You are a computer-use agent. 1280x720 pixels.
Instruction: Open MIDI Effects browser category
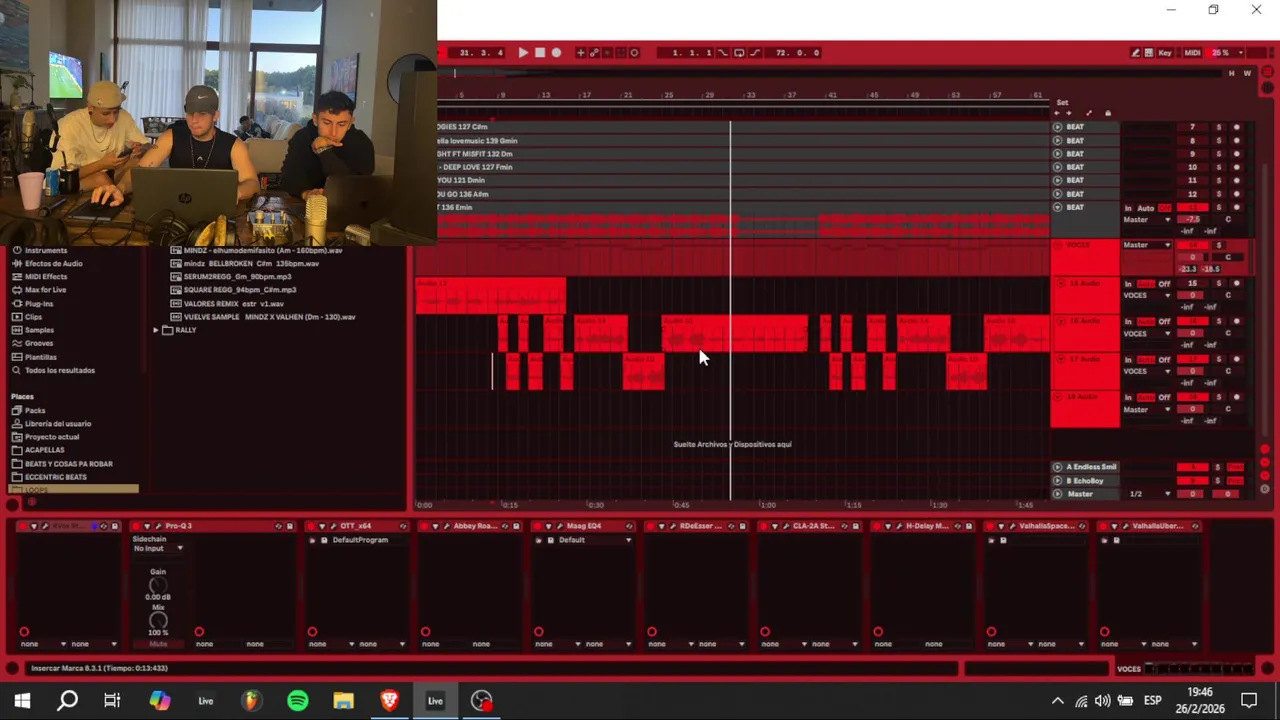click(x=46, y=276)
